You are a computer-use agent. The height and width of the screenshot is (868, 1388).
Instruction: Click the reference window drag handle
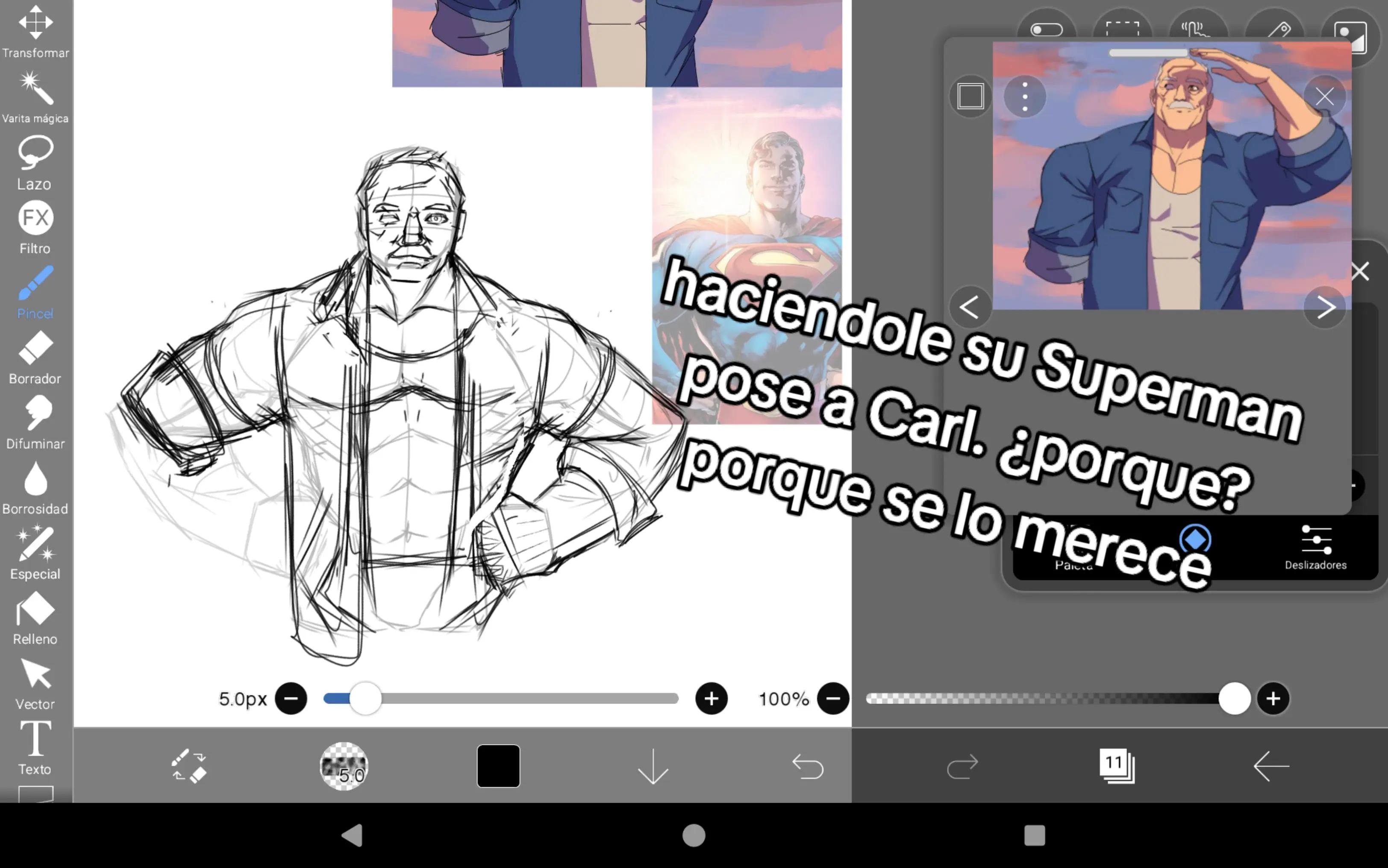tap(1148, 53)
